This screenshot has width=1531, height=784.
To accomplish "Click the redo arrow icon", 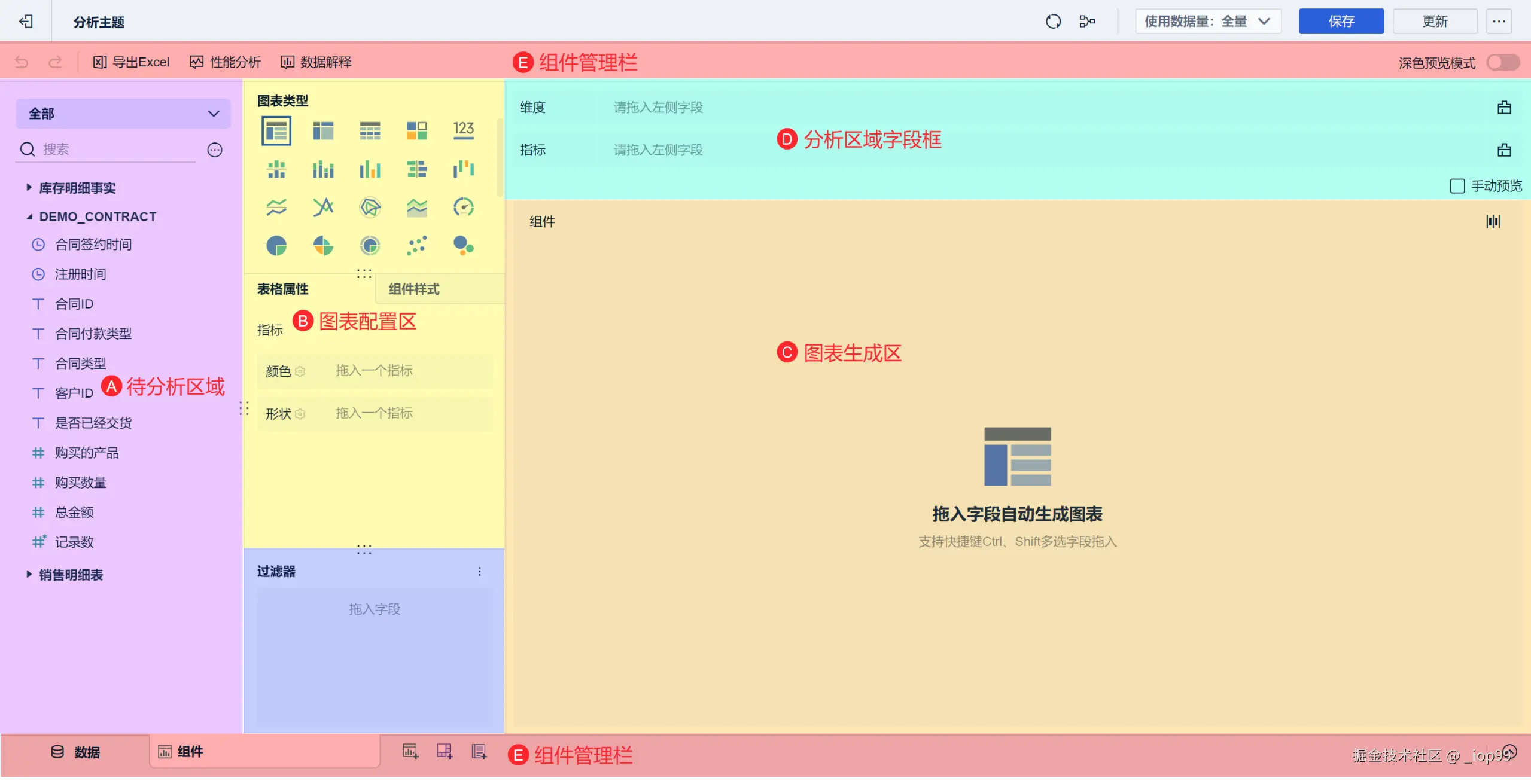I will [x=55, y=62].
